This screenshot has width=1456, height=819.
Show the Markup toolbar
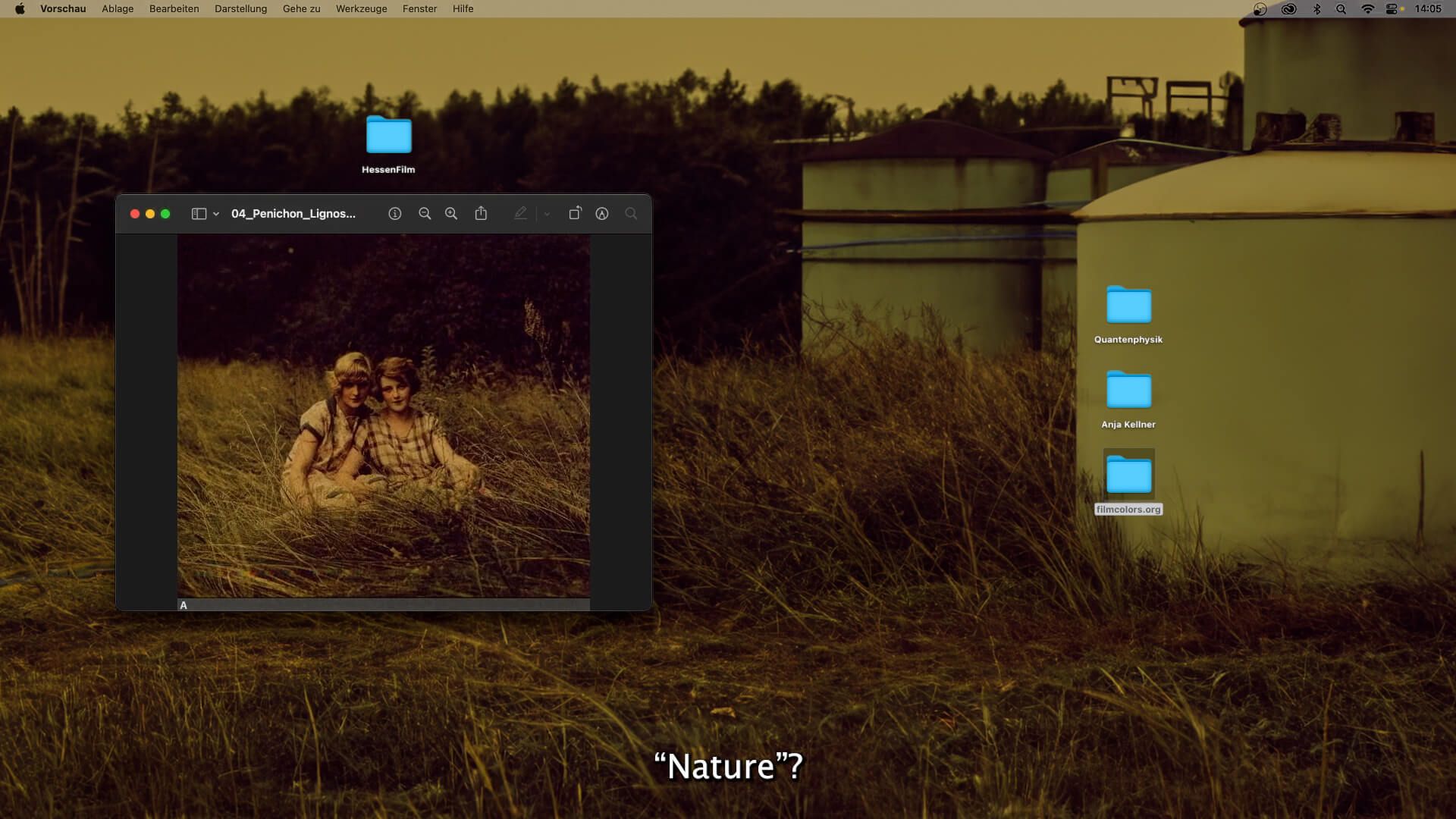(602, 214)
